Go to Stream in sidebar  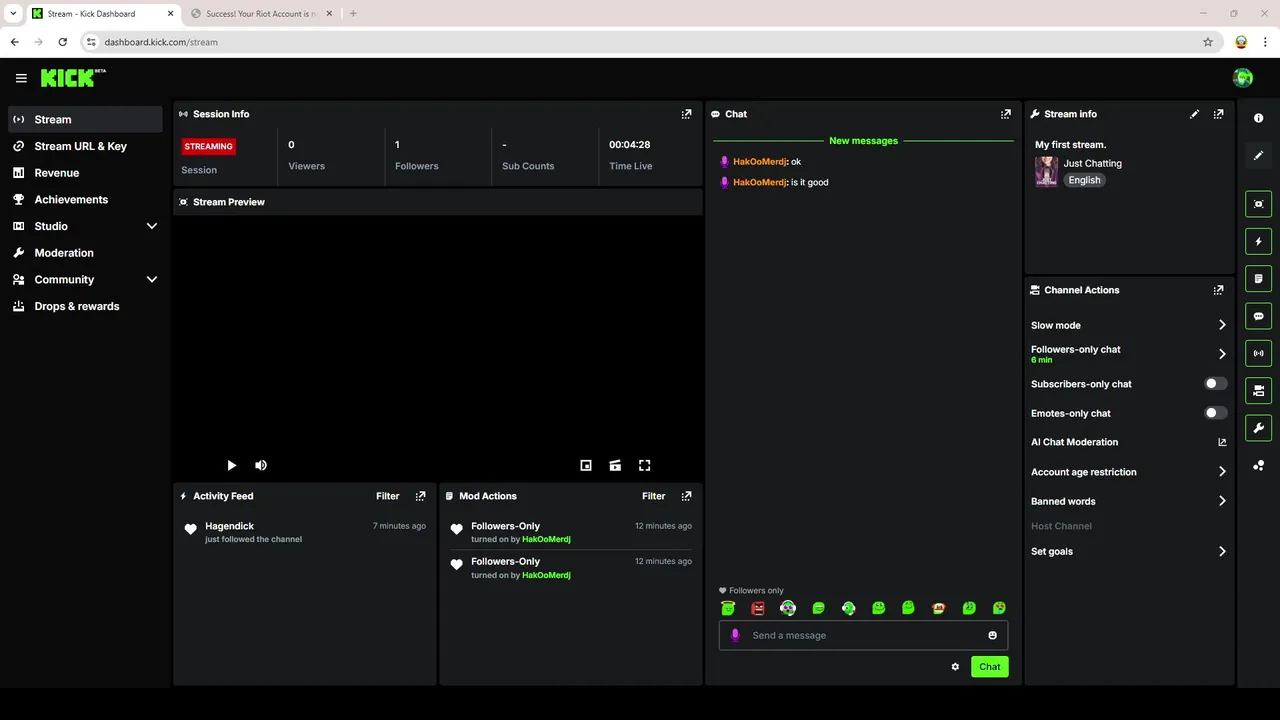click(85, 119)
